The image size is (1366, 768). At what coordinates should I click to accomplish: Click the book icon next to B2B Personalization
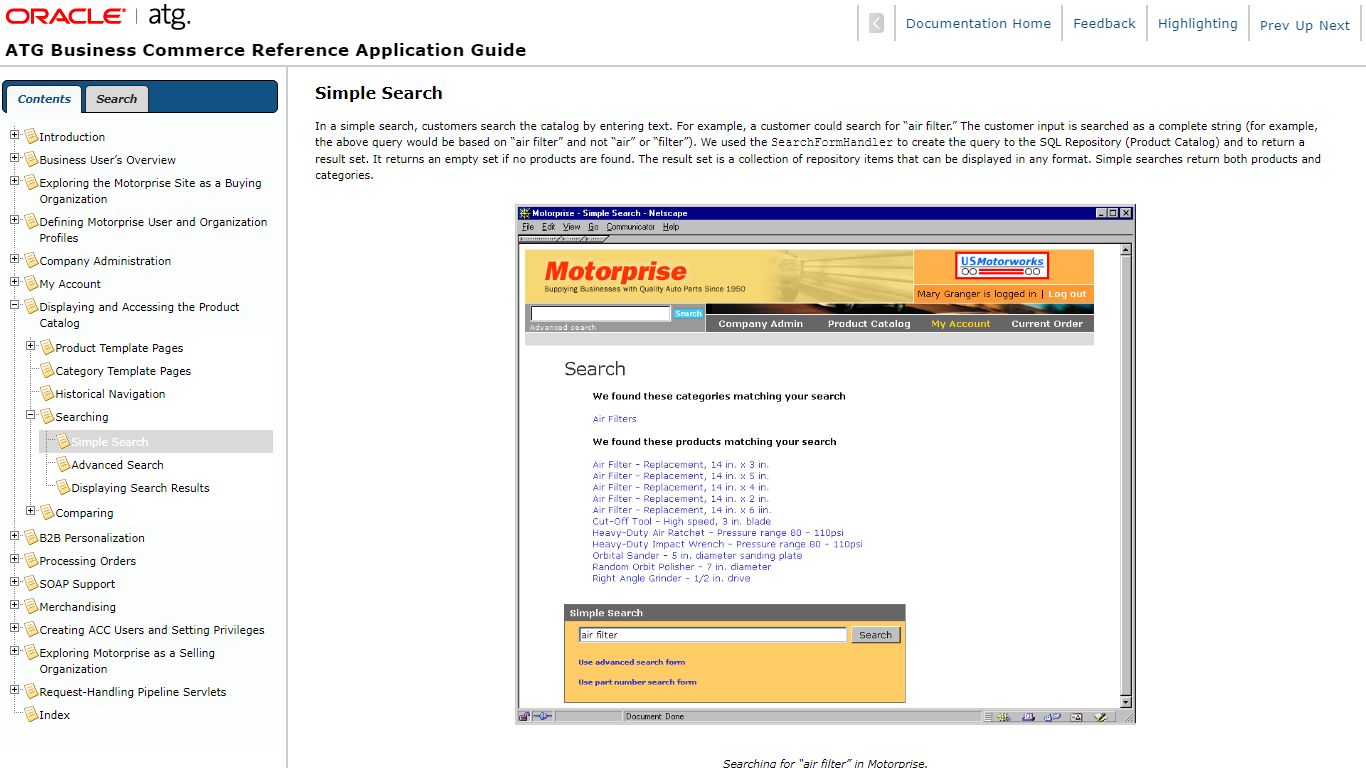coord(31,537)
